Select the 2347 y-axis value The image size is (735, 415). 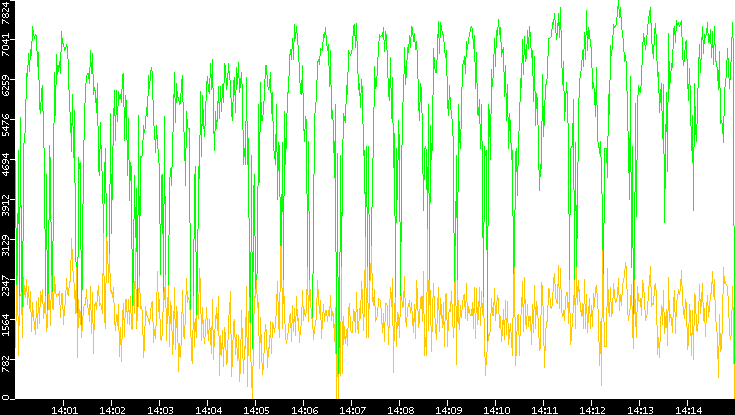(5, 284)
